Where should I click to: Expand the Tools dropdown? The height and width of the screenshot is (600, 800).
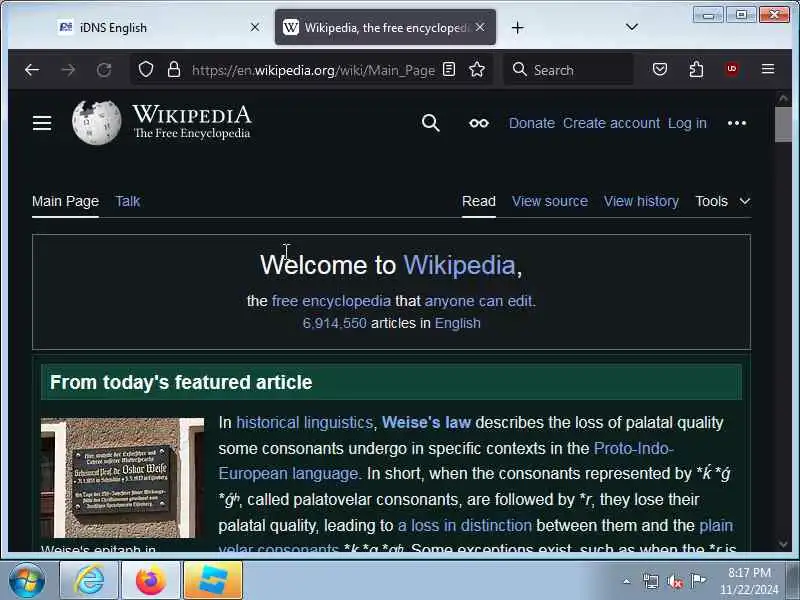coord(722,202)
